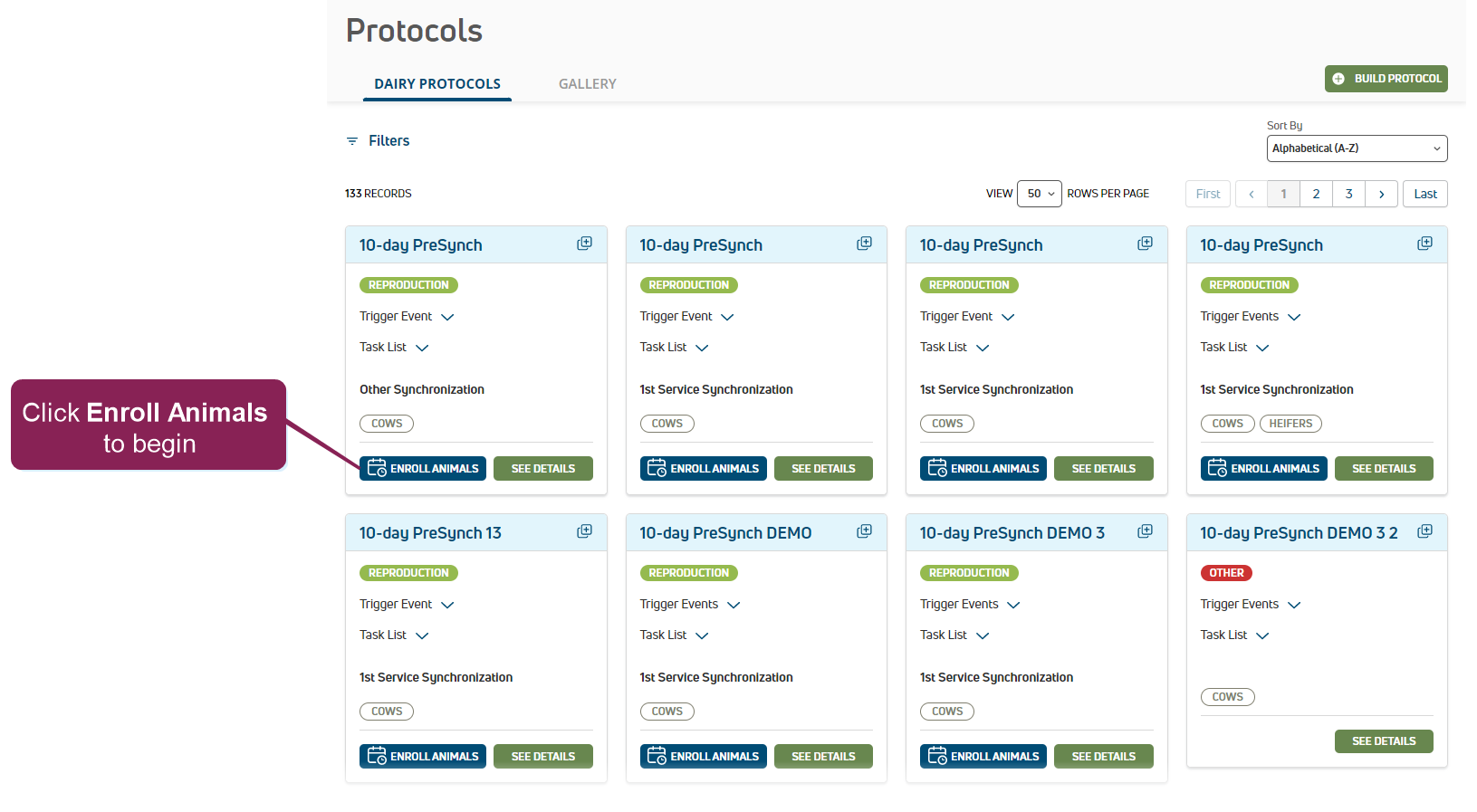Expand Task List on 10-day PreSynch DEMO card
The height and width of the screenshot is (812, 1477).
pyautogui.click(x=702, y=635)
